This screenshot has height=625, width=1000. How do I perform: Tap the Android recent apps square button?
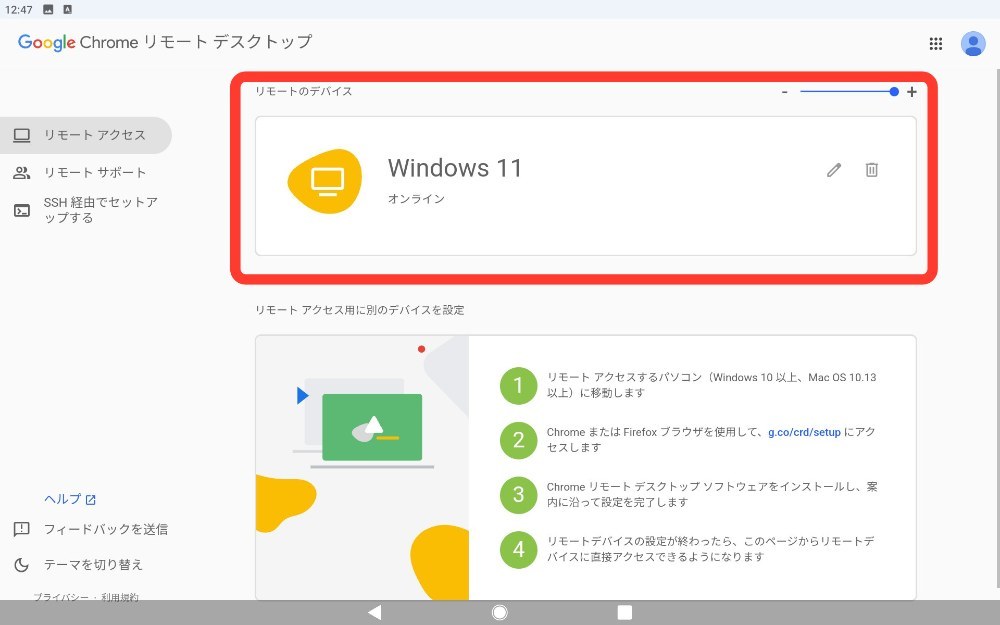click(625, 612)
